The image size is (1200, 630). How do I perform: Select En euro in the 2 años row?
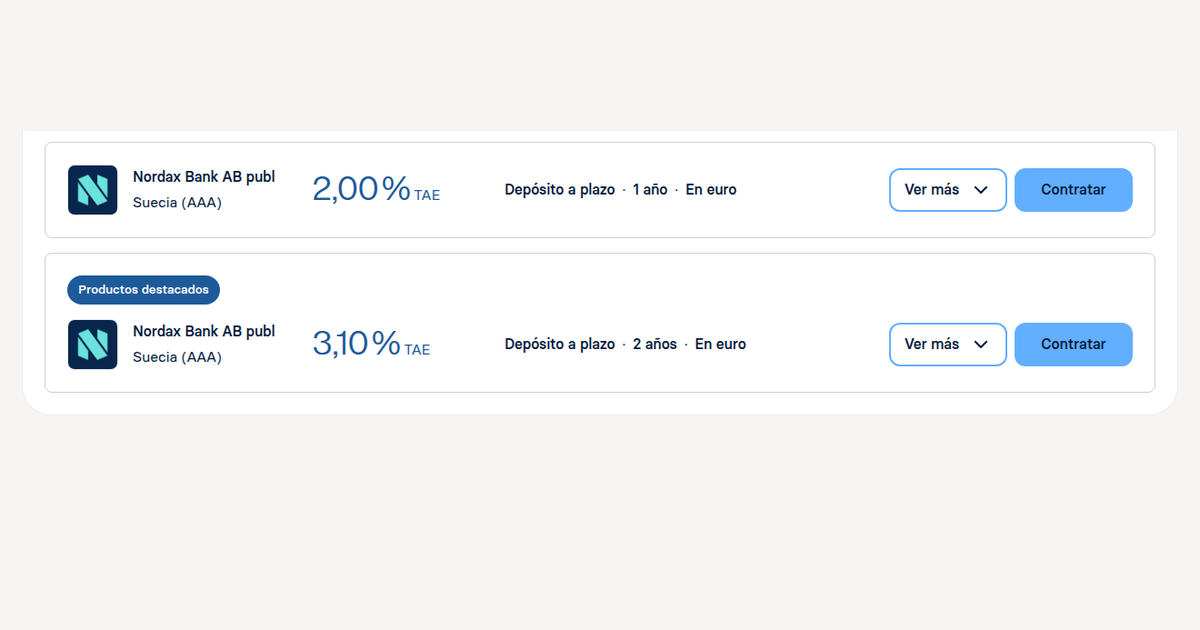point(721,344)
